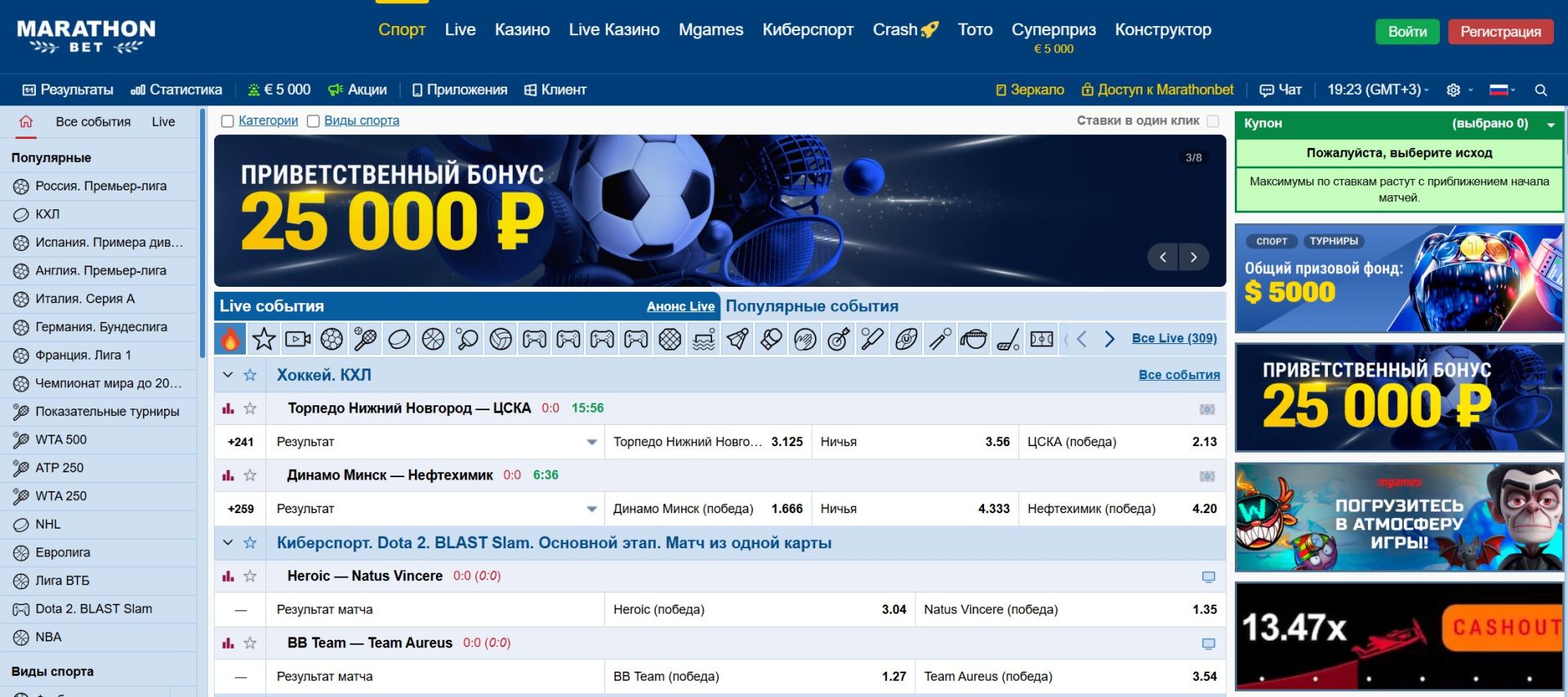
Task: Collapse the Хоккей. КХЛ section
Action: 228,375
